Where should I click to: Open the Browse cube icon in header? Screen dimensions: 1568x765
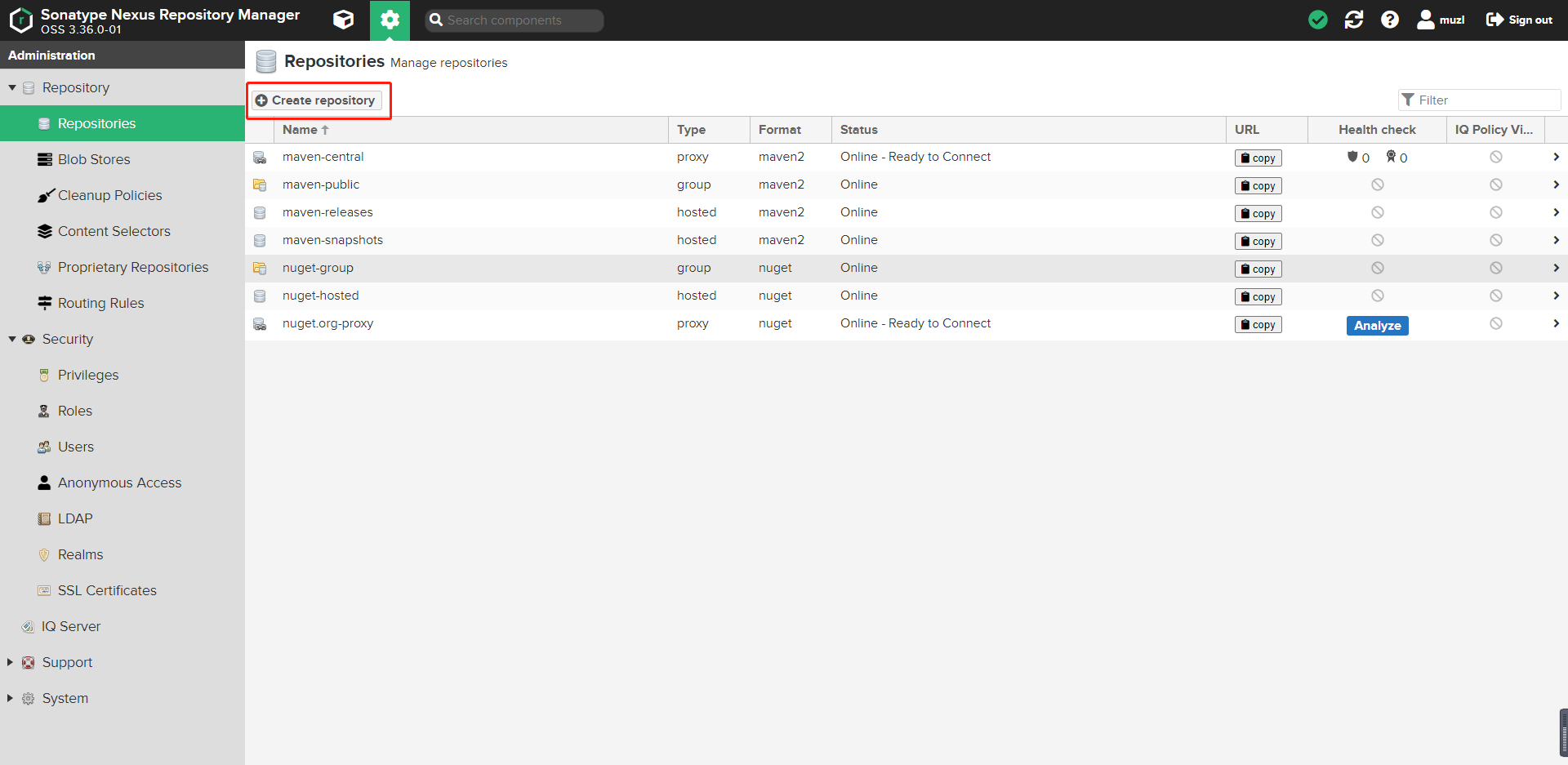(x=344, y=20)
